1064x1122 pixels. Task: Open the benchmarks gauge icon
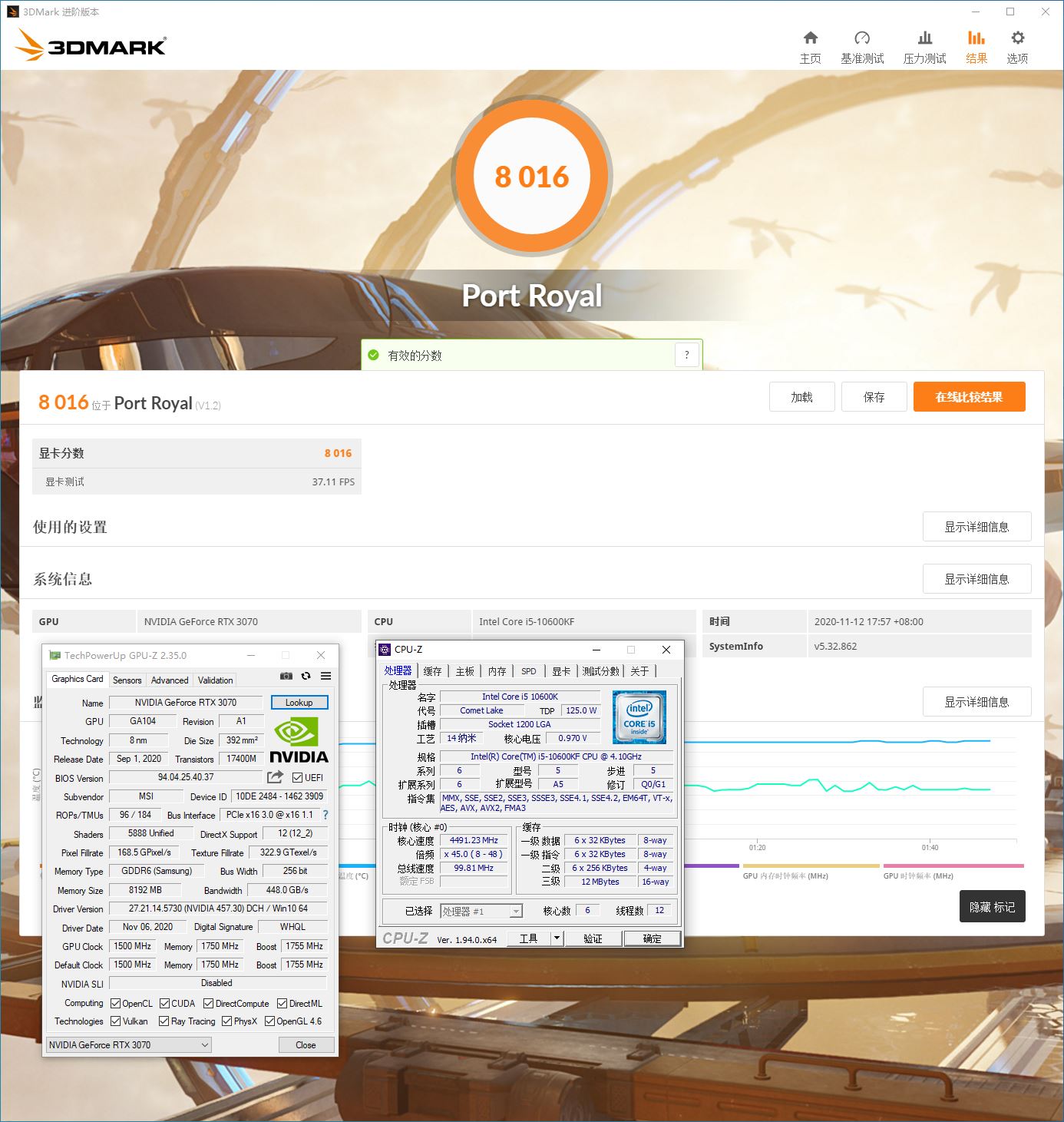pos(862,38)
